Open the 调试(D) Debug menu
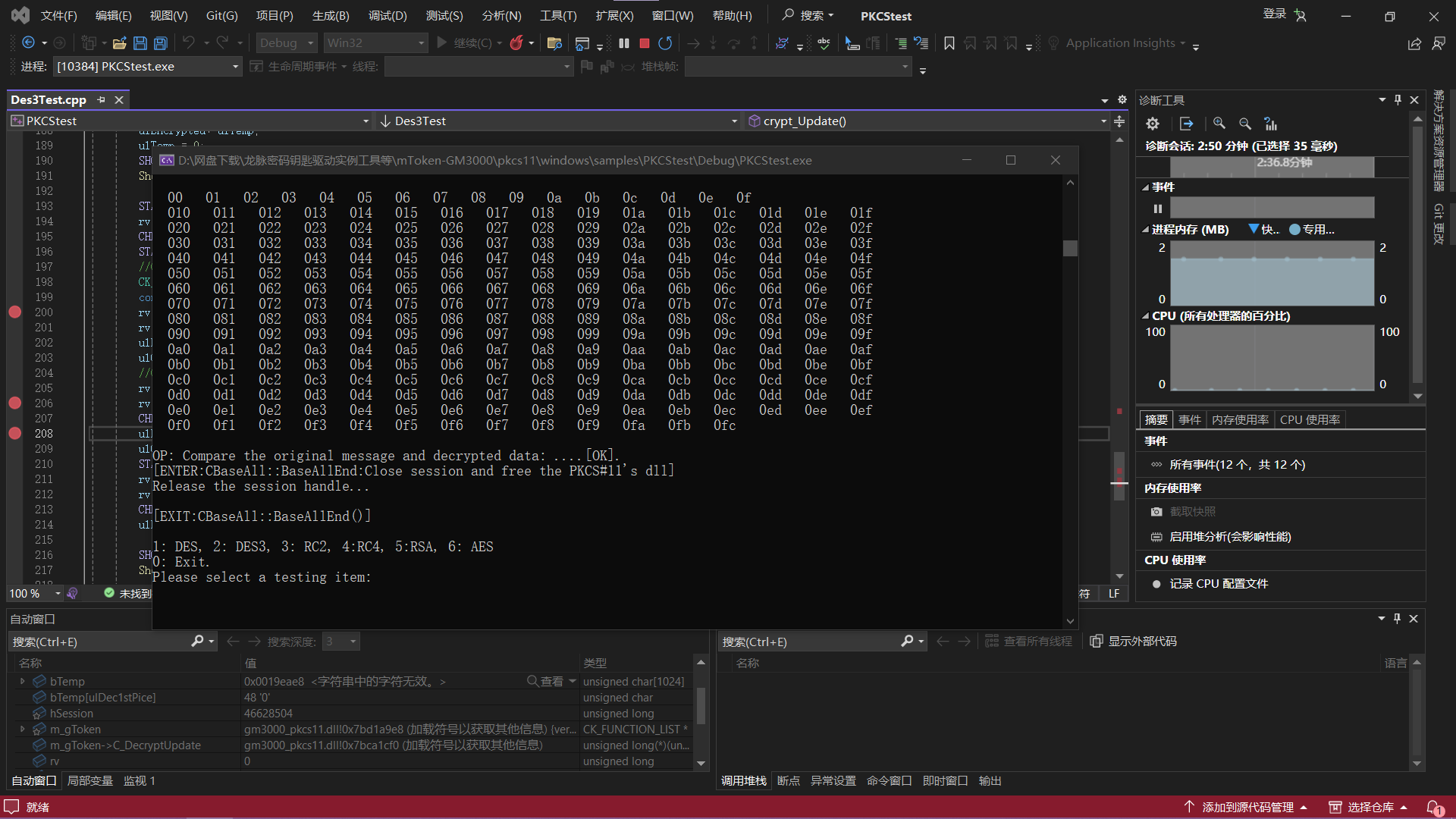This screenshot has height=819, width=1456. (388, 16)
